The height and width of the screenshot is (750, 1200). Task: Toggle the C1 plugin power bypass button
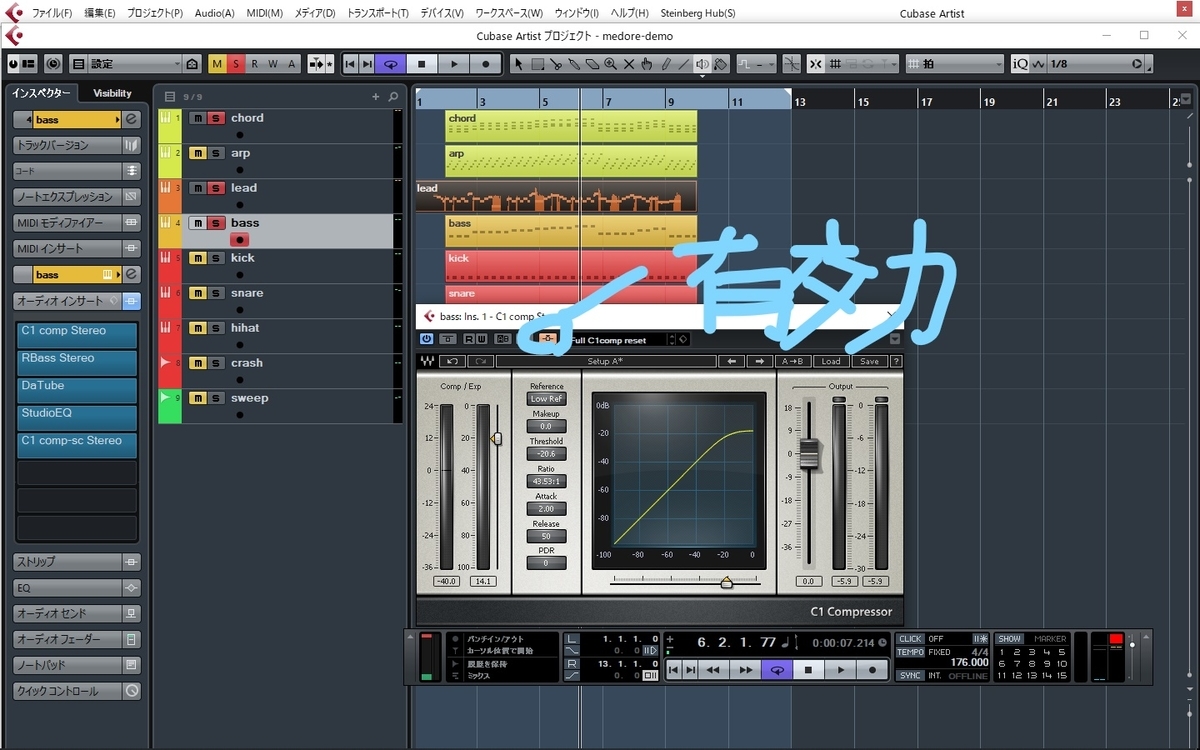pyautogui.click(x=426, y=340)
